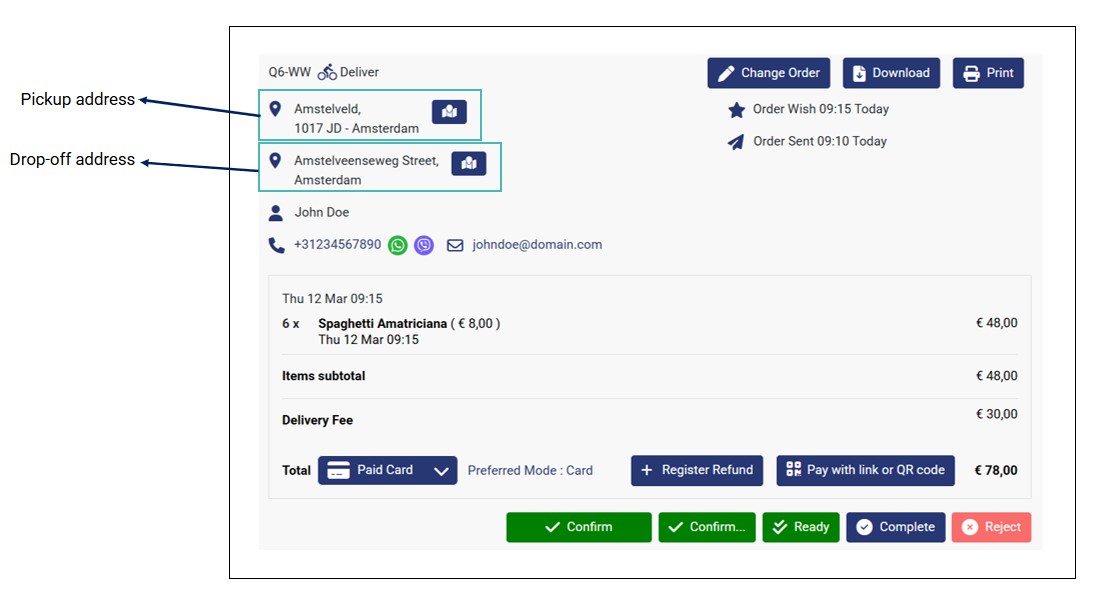Click the Order Wish star icon
Image resolution: width=1093 pixels, height=600 pixels.
coord(737,110)
